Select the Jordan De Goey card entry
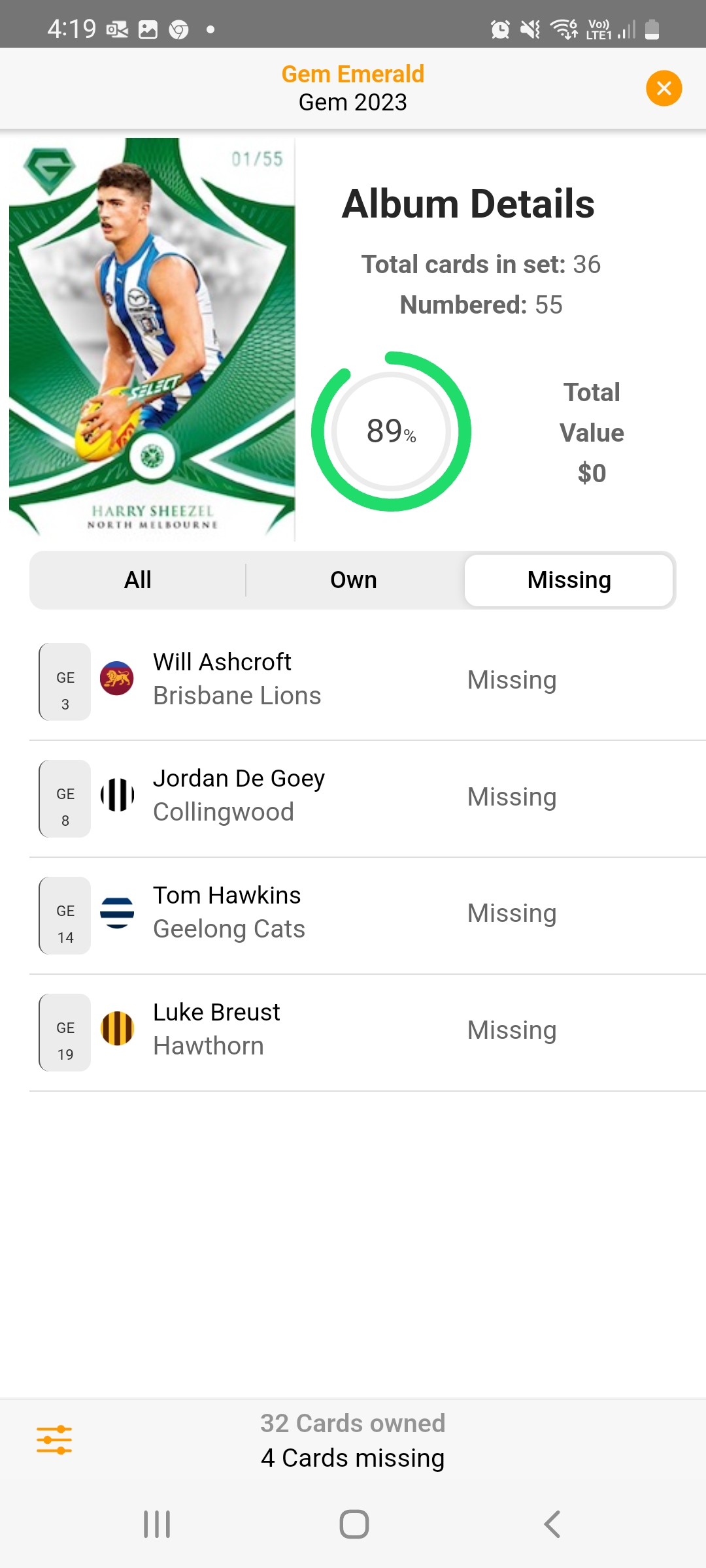This screenshot has height=1568, width=706. (x=367, y=798)
